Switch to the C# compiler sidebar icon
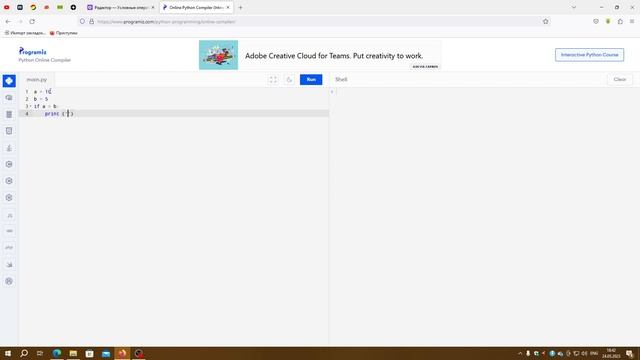This screenshot has height=360, width=640. click(9, 198)
